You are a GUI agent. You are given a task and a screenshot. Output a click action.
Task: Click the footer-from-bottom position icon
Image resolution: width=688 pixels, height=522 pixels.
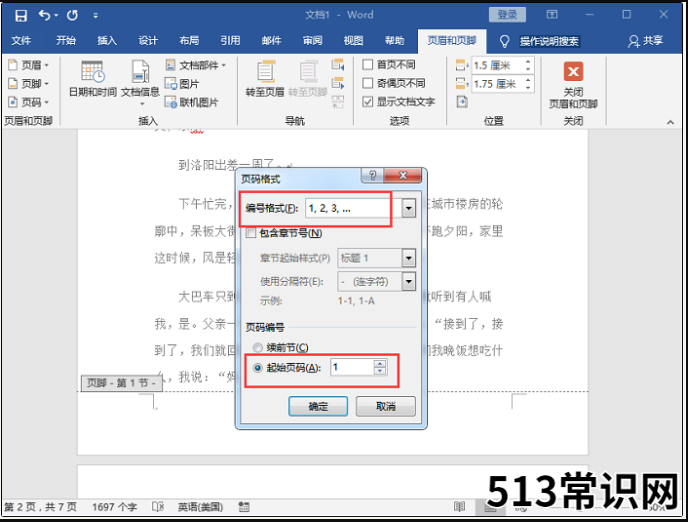pyautogui.click(x=462, y=83)
